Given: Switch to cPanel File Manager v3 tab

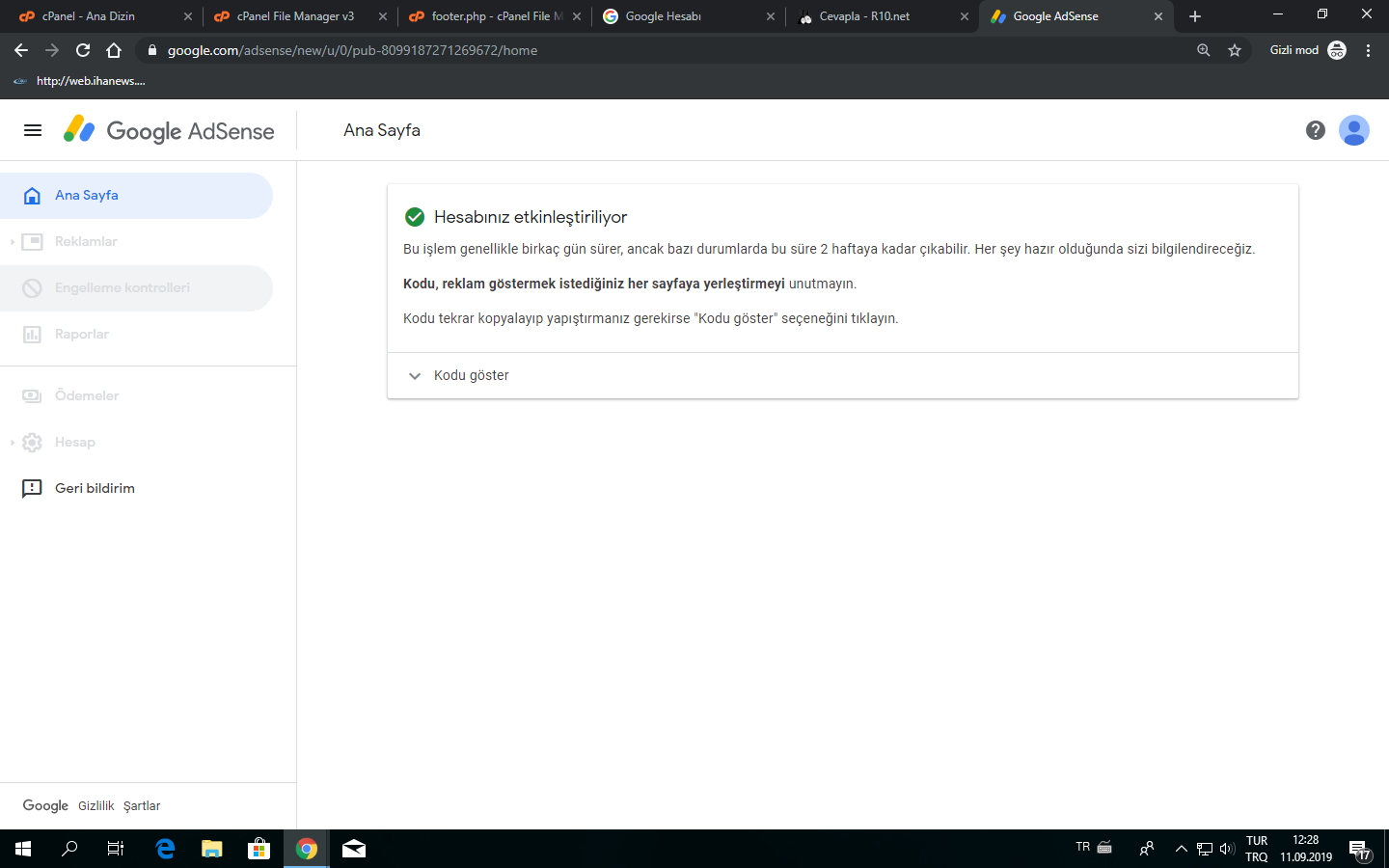Looking at the screenshot, I should coord(299,16).
